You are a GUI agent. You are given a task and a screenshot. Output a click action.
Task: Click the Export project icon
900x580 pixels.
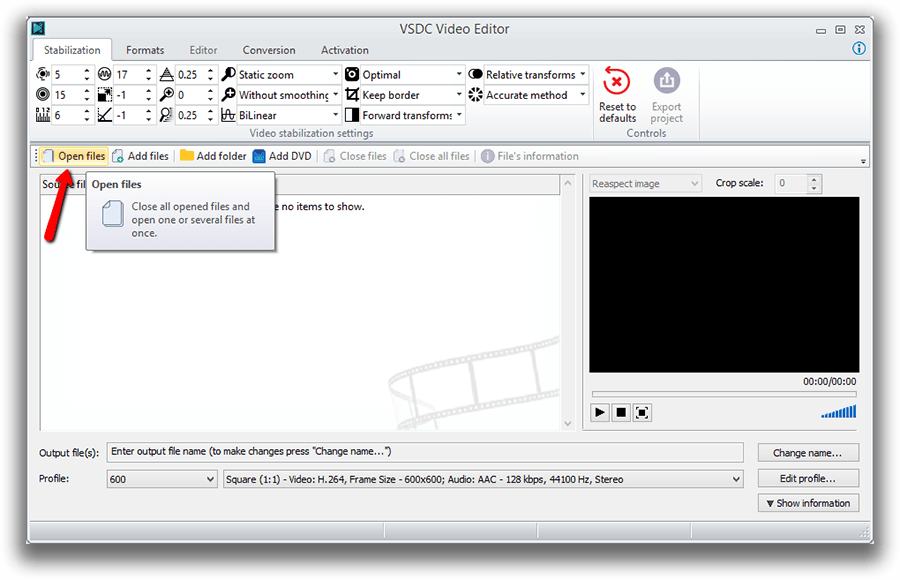coord(666,81)
